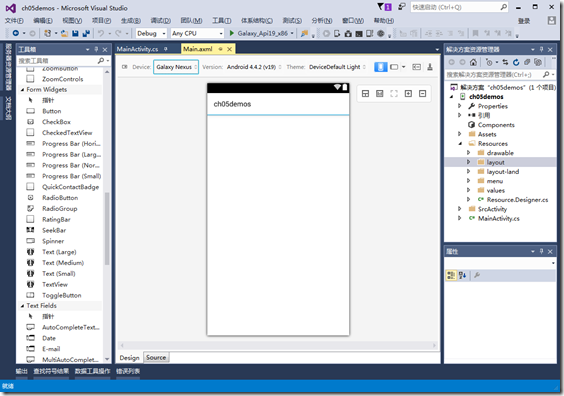Viewport: 564px width, 396px height.
Task: Click the Categorized icon in Properties panel
Action: pos(451,276)
